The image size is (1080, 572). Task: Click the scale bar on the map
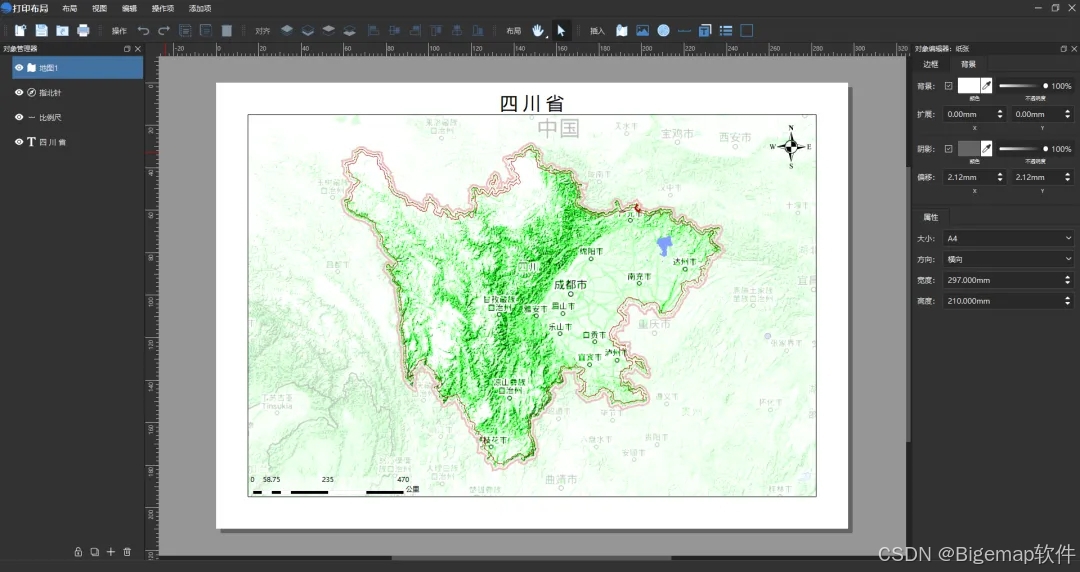point(335,485)
